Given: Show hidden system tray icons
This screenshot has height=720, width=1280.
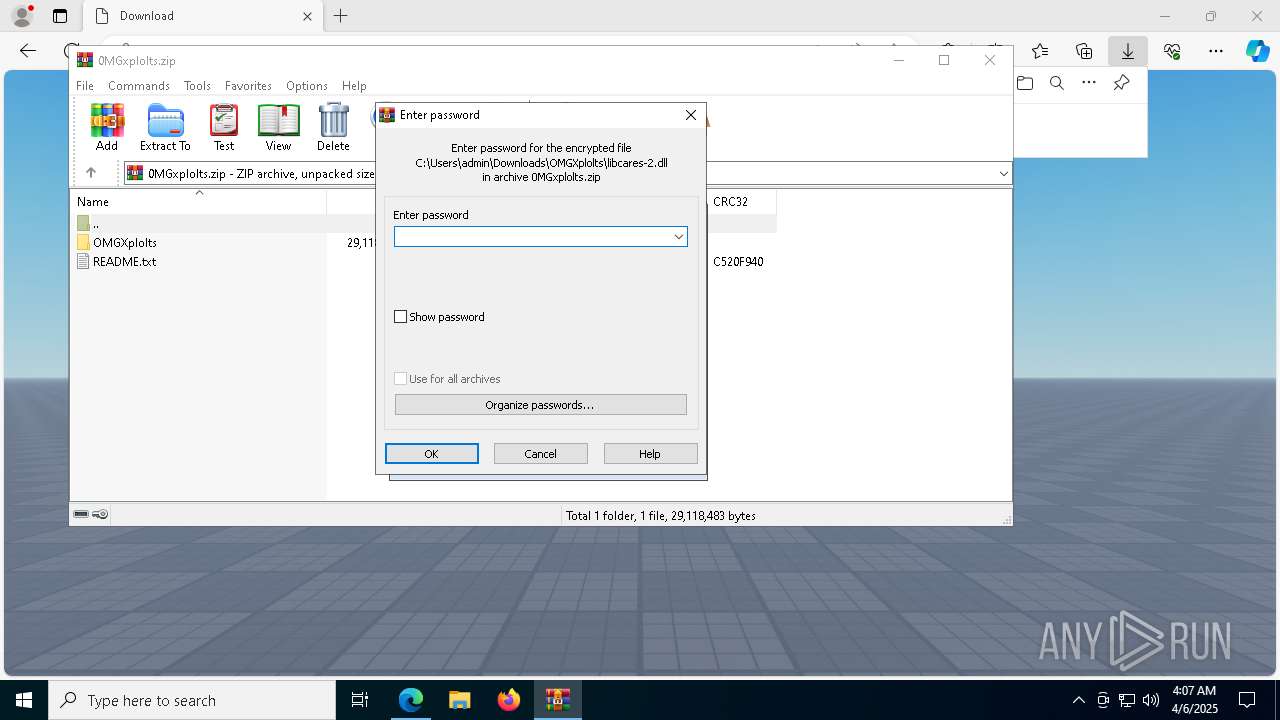Looking at the screenshot, I should [x=1079, y=700].
